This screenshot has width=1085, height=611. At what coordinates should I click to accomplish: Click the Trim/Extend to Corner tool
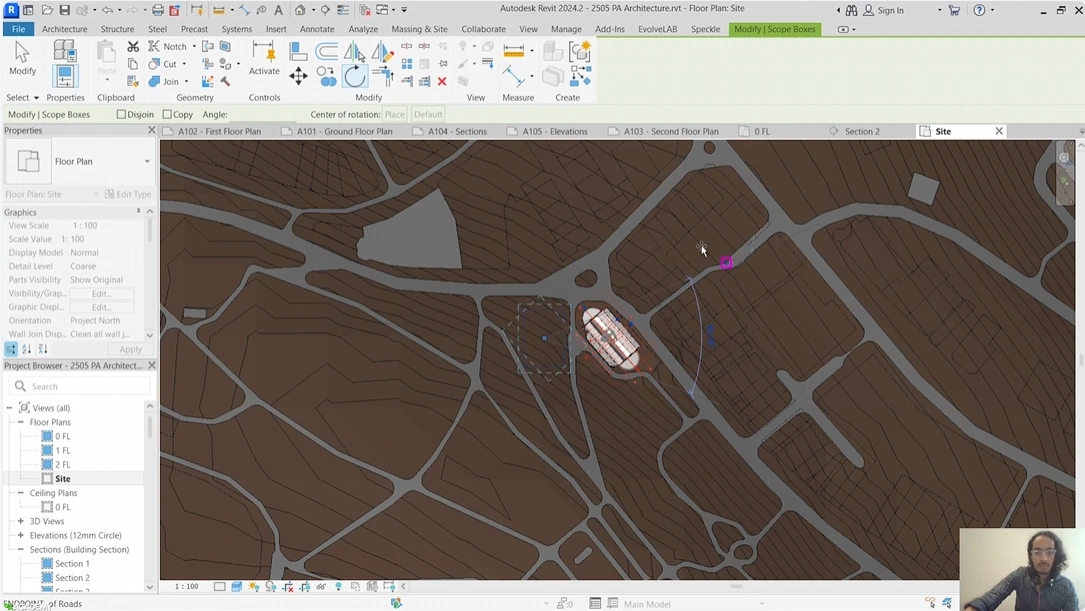[x=382, y=76]
